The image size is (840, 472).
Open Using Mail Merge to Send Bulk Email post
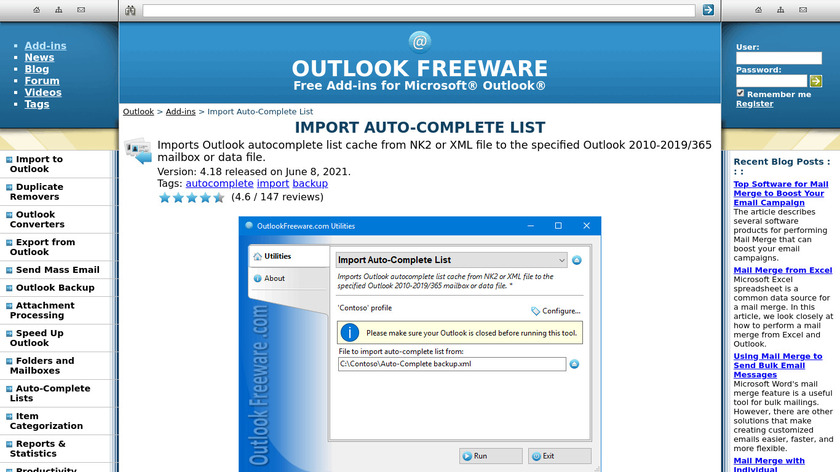(777, 365)
